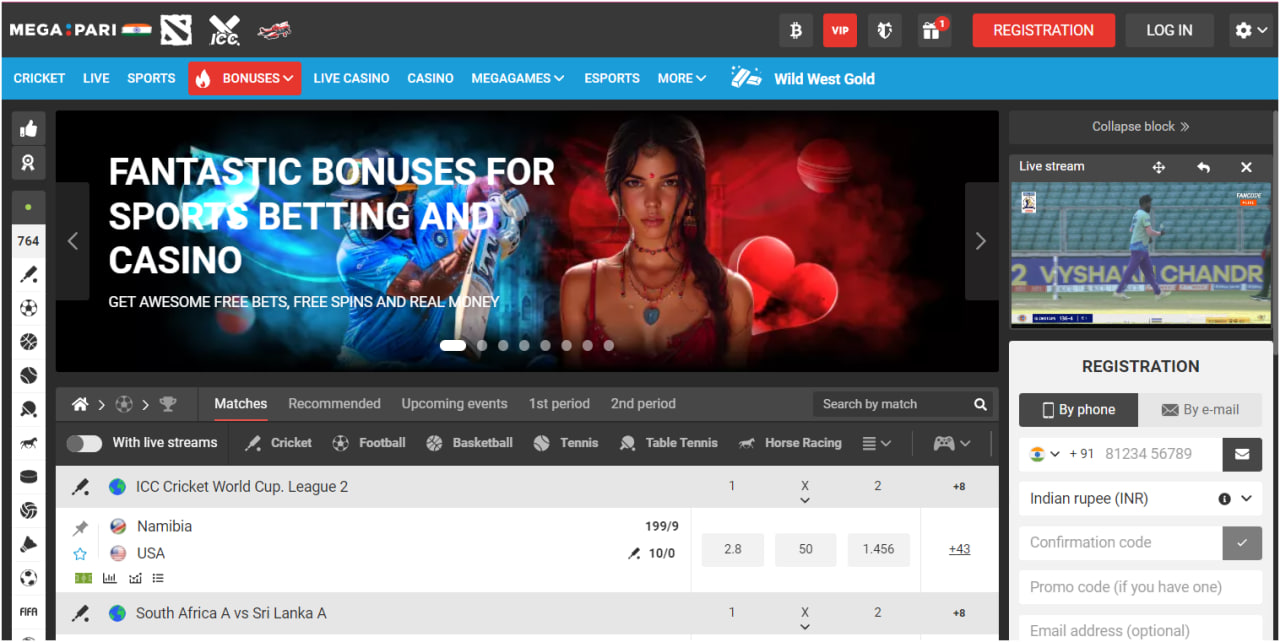Select the badminton shuttlecock icon in sidebar
The height and width of the screenshot is (642, 1280).
(x=28, y=544)
